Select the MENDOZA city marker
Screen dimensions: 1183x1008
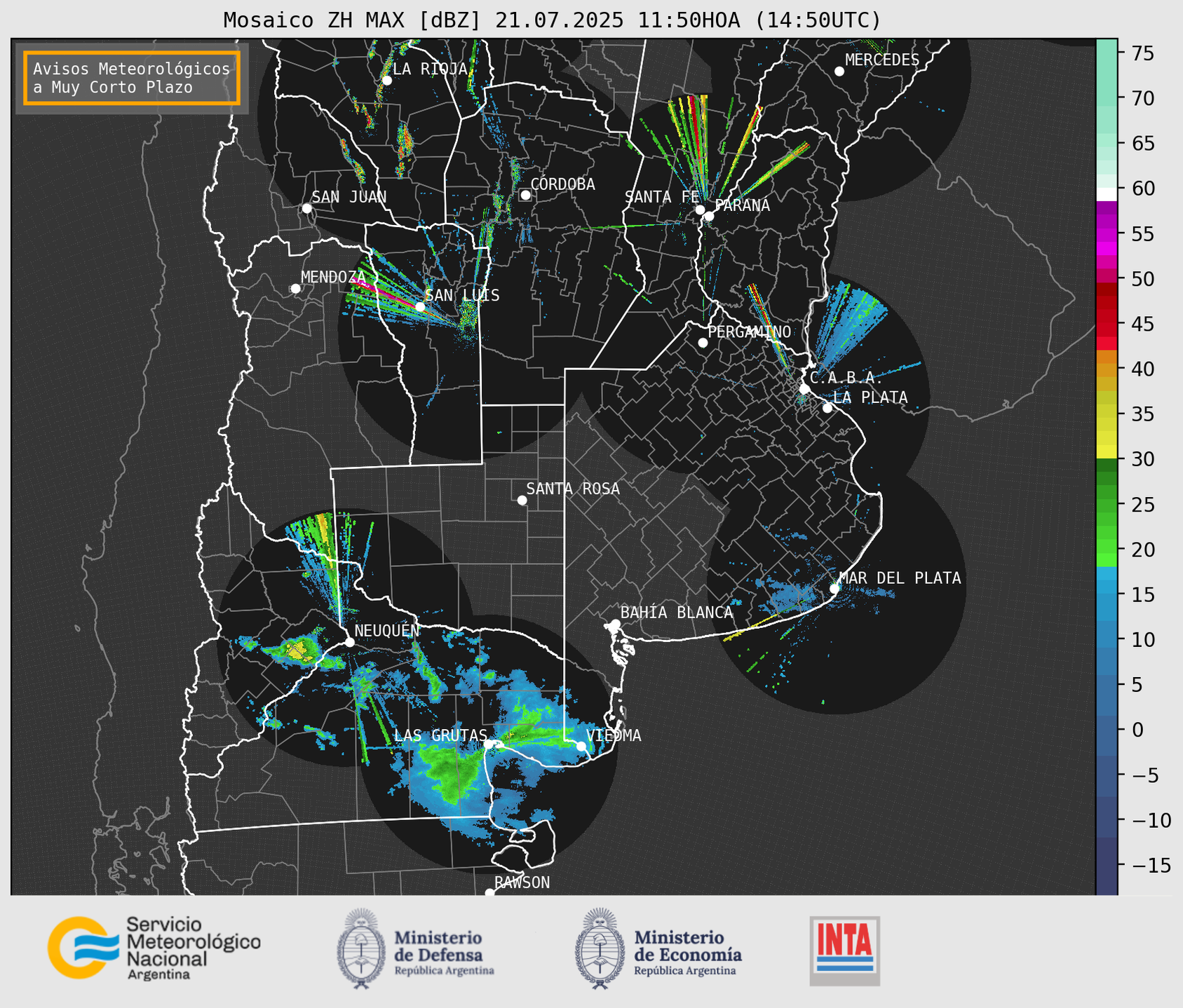click(295, 289)
